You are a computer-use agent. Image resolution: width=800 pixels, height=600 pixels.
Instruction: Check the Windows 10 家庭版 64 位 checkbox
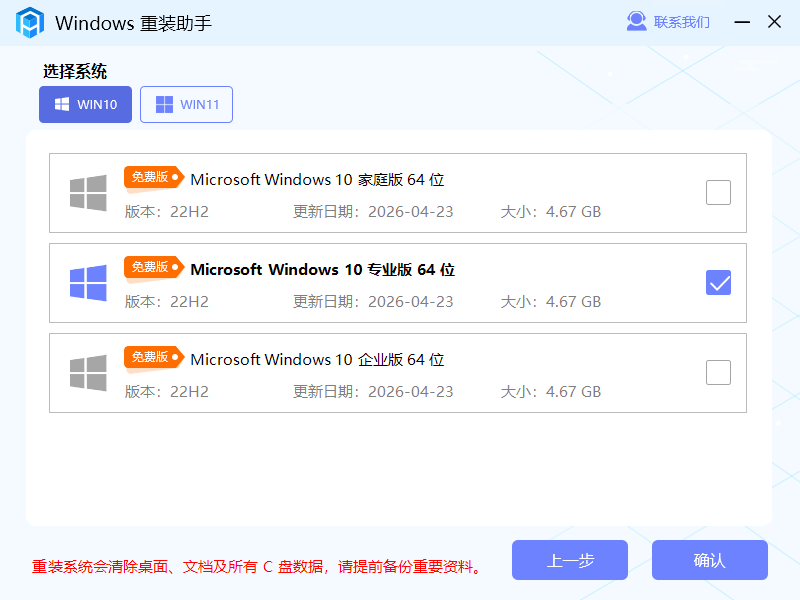click(718, 192)
